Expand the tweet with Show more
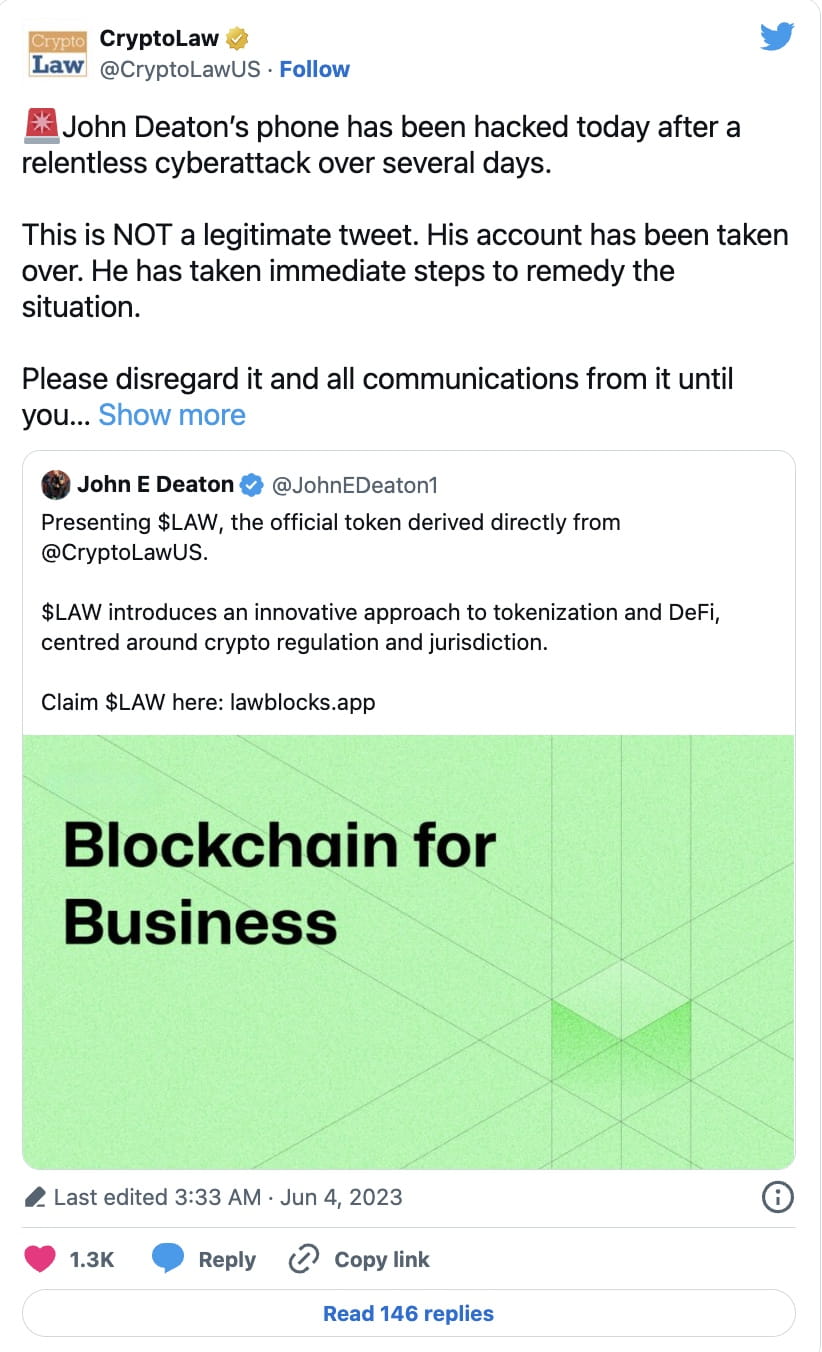Screen dimensions: 822x1352 [x=171, y=414]
